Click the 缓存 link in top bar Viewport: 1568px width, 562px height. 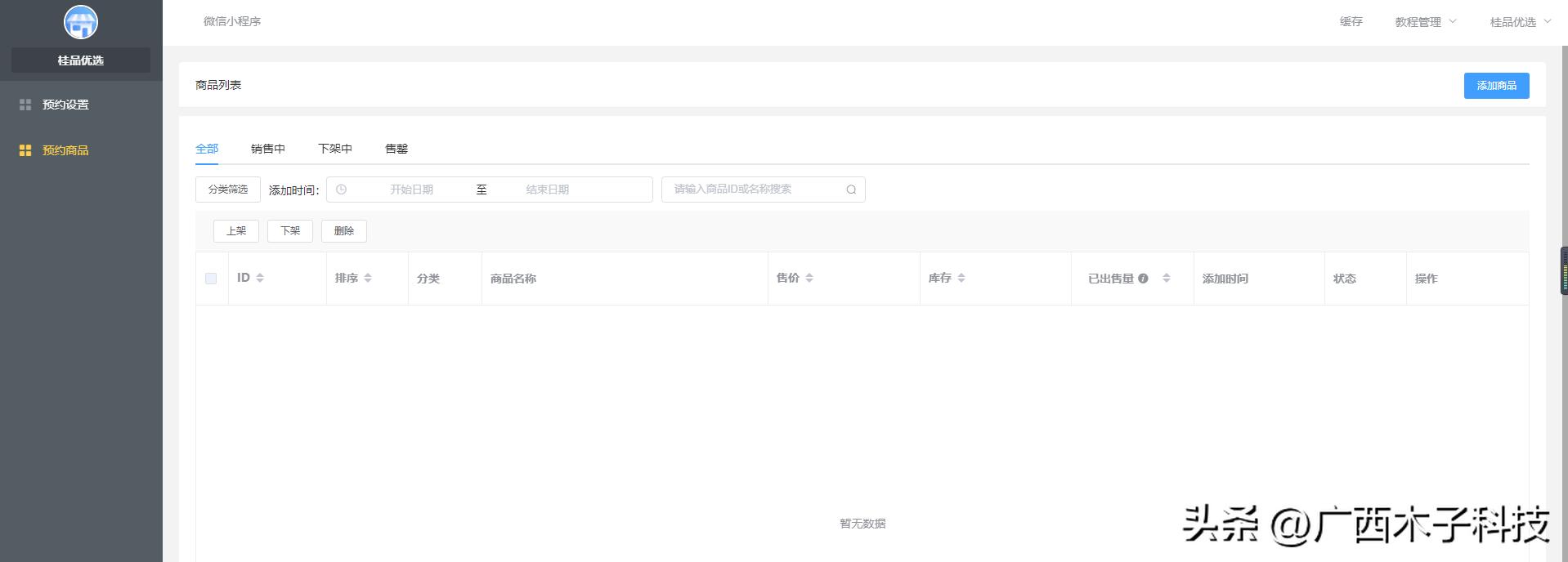click(x=1351, y=22)
